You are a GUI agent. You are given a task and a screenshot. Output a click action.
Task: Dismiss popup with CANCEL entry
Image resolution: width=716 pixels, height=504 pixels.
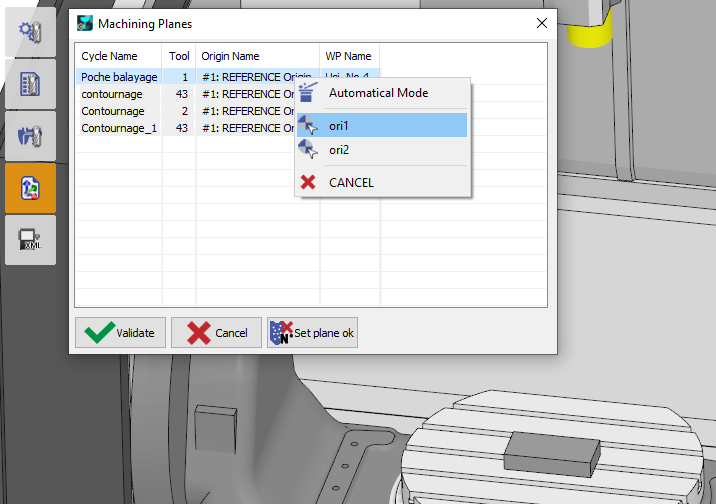(x=350, y=182)
